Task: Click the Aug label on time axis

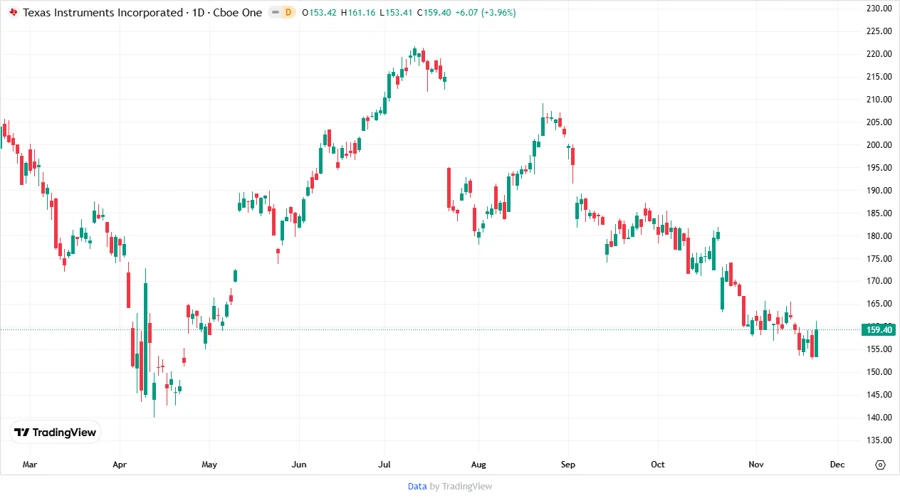Action: click(x=478, y=464)
